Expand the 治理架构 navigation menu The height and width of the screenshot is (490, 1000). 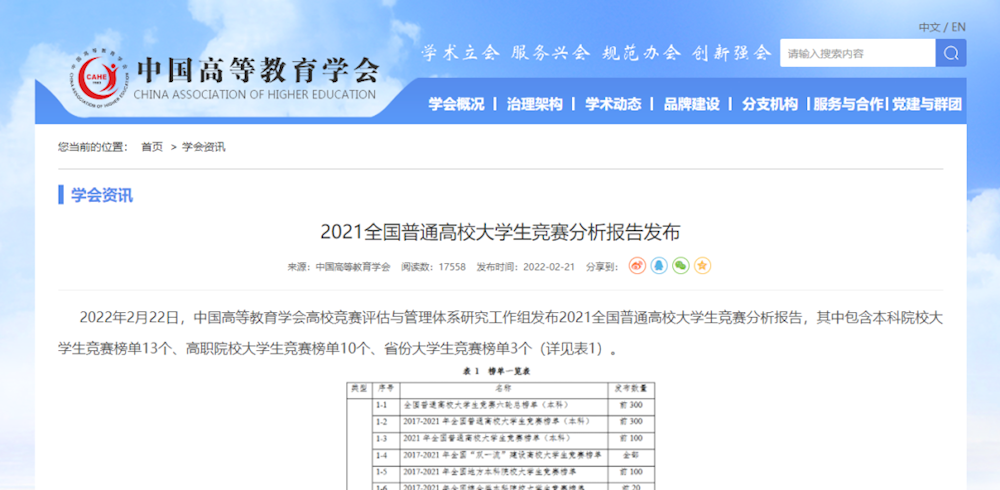534,104
